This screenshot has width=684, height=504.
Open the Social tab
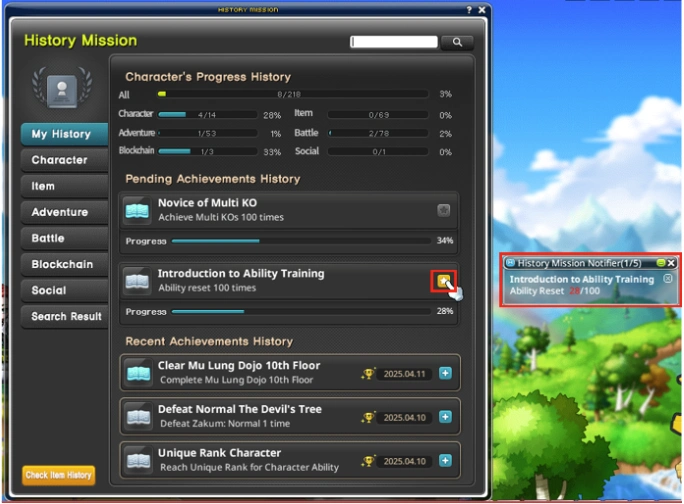(x=64, y=291)
